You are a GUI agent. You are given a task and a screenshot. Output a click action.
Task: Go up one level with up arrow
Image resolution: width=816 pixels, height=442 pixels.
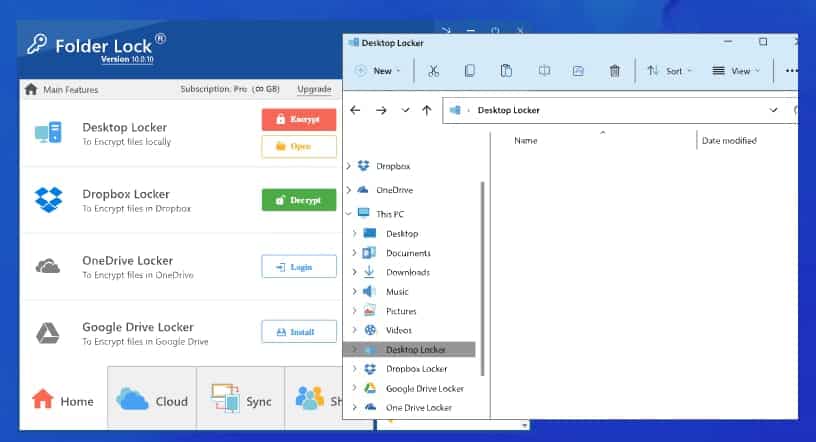pos(427,110)
